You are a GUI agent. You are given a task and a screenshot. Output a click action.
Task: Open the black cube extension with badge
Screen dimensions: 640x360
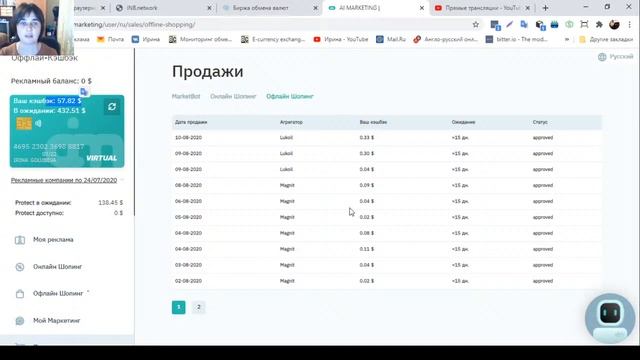point(540,25)
